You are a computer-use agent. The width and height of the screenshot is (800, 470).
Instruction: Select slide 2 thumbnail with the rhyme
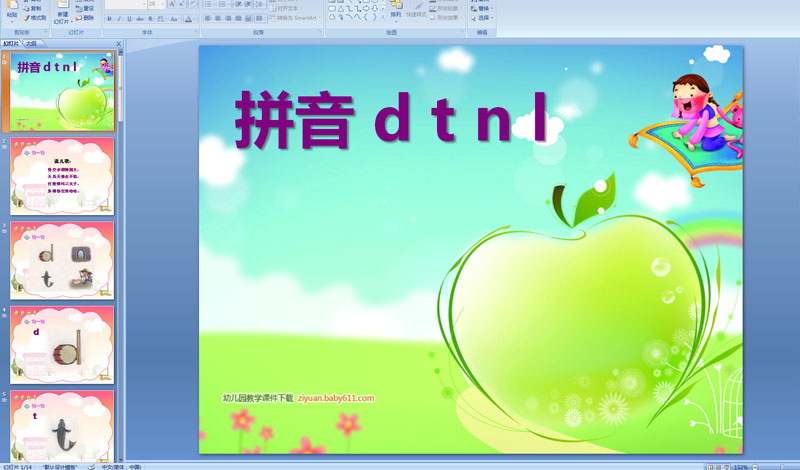pos(62,176)
